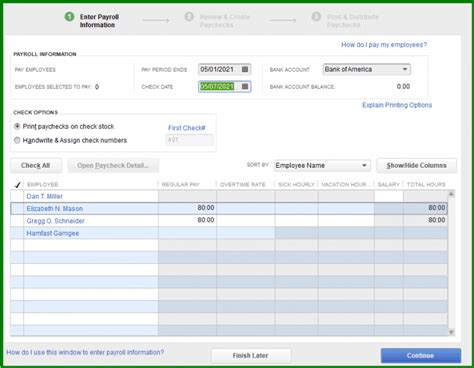Click the step 1 Enter Payroll Information icon
474x368 pixels.
(69, 17)
